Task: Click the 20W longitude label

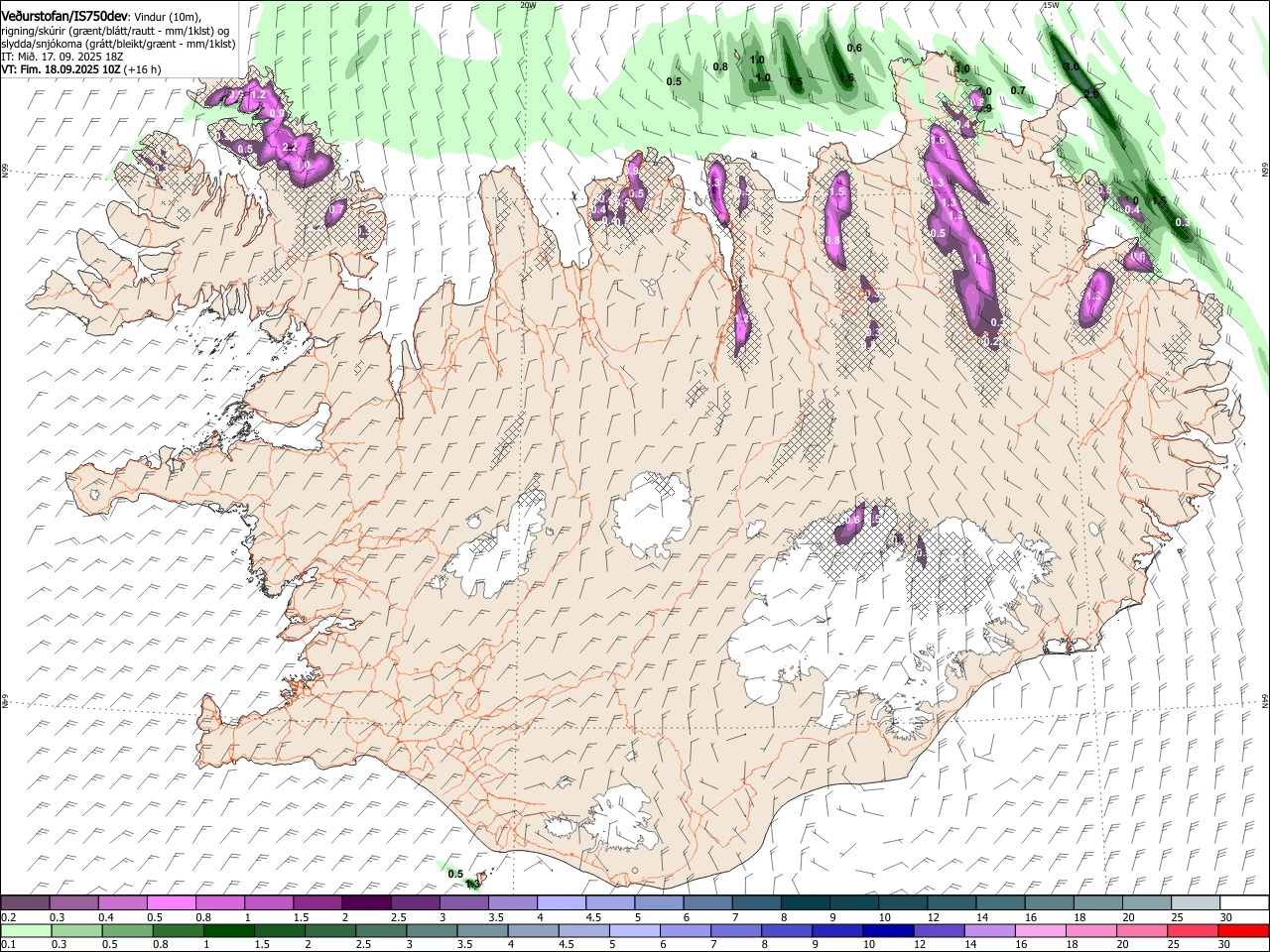Action: coord(528,5)
